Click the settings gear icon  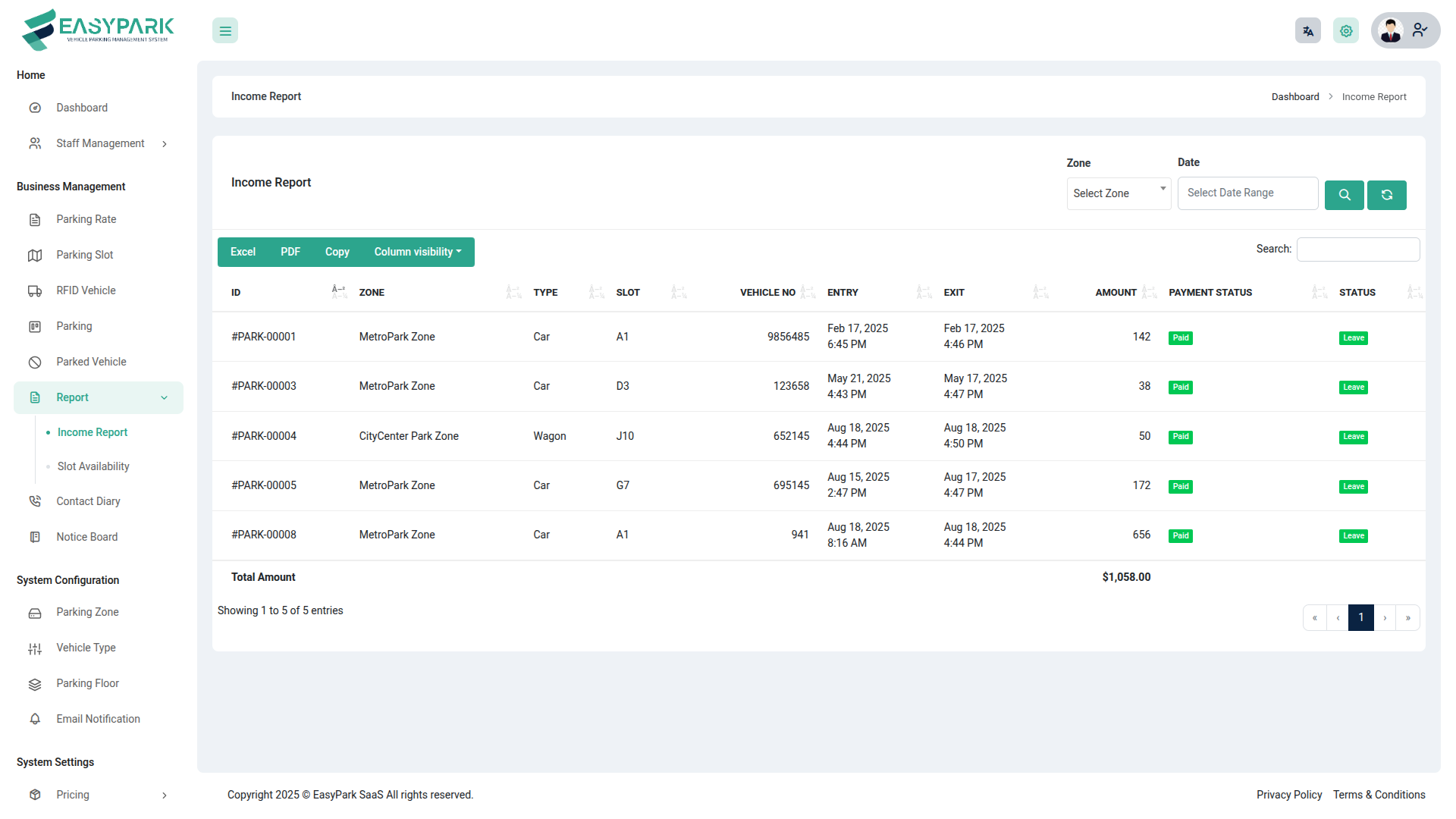(1346, 30)
